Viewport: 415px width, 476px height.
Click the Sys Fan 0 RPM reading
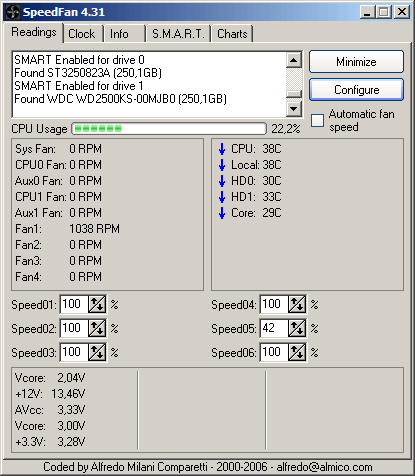(58, 149)
